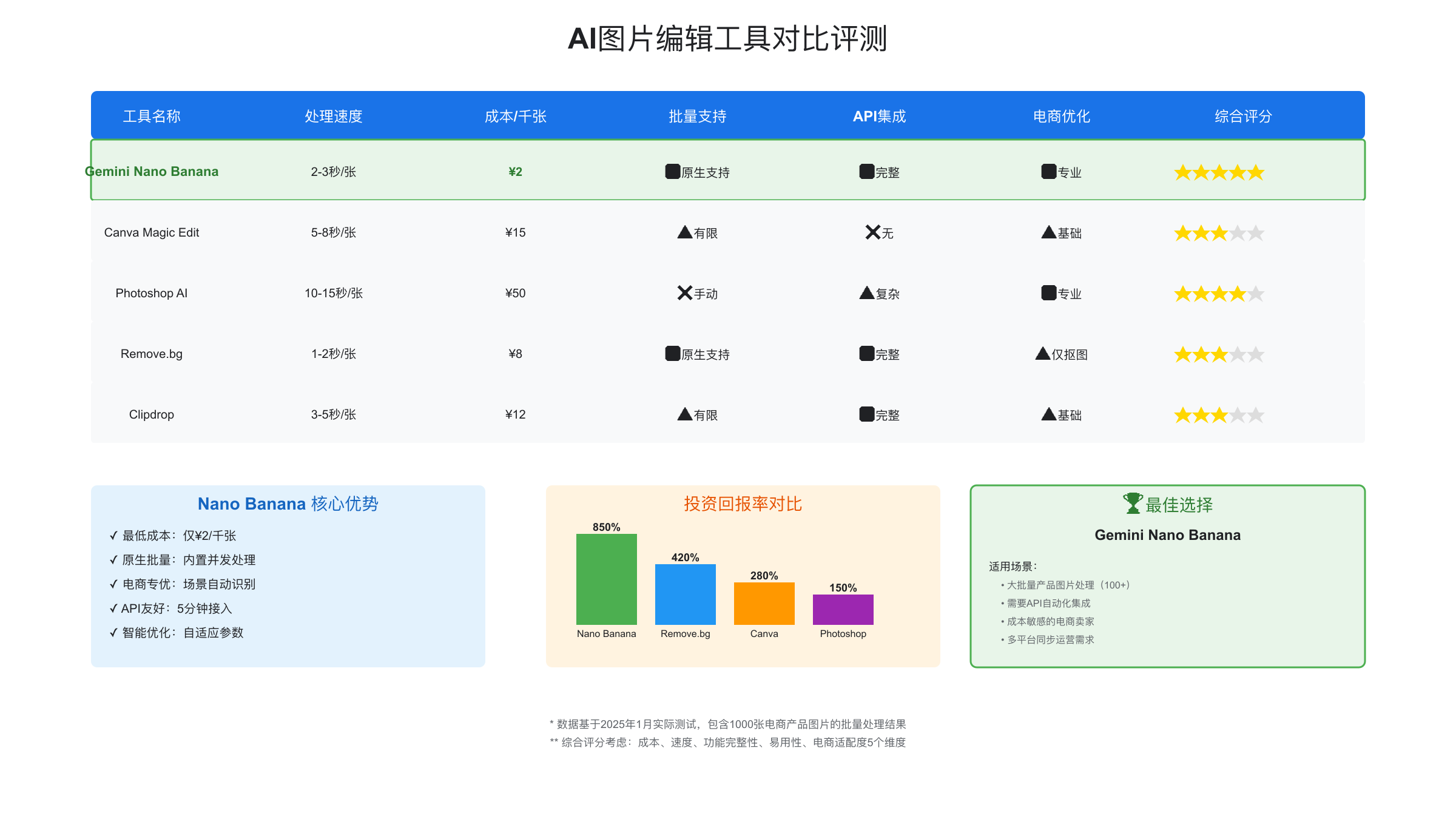Viewport: 1456px width, 819px height.
Task: Click the square icon before 完整 in Remove.bg row
Action: [867, 354]
